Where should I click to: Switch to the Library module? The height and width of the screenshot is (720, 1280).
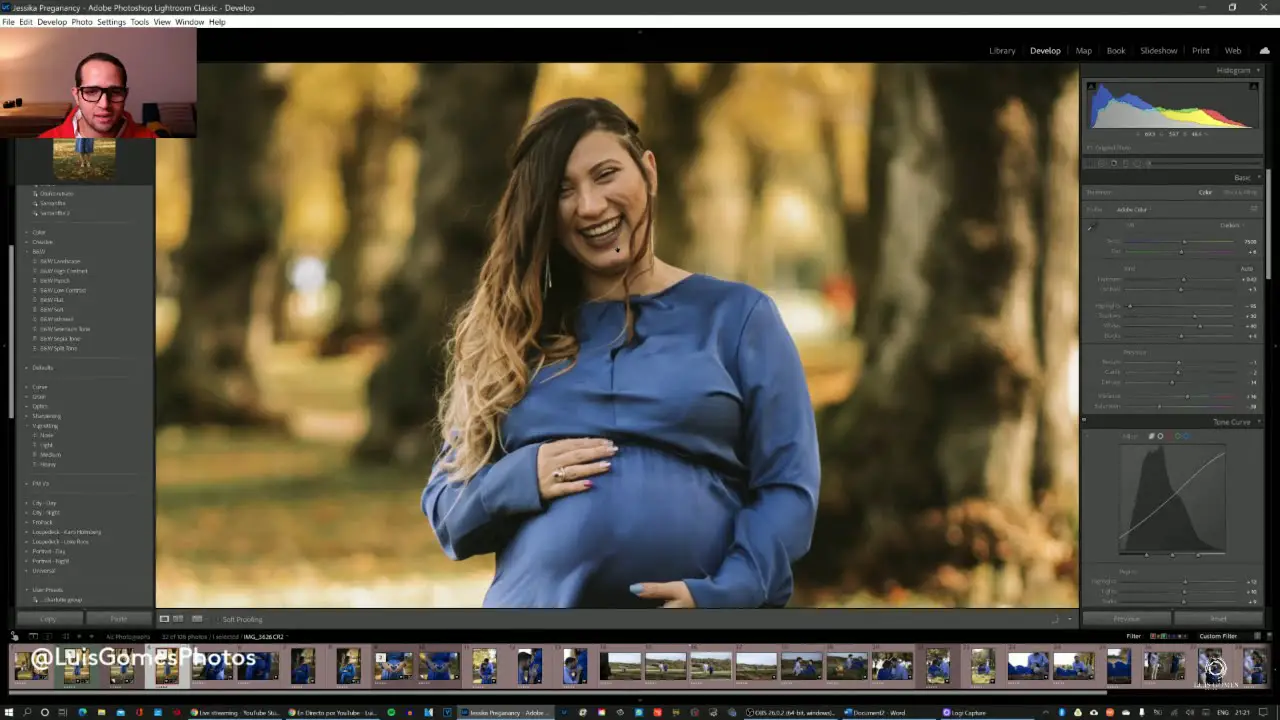[1001, 51]
